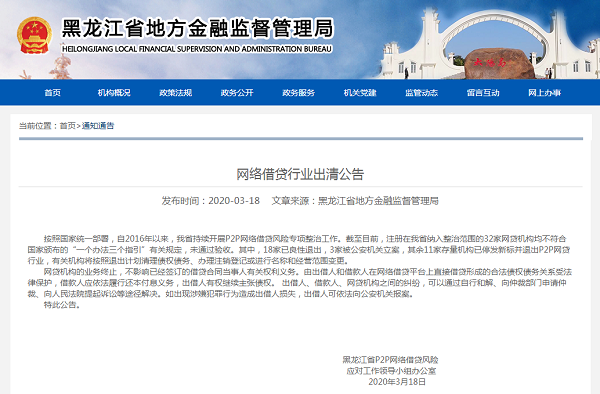Click the 通知通告 breadcrumb link
Image resolution: width=600 pixels, height=394 pixels.
coord(98,125)
